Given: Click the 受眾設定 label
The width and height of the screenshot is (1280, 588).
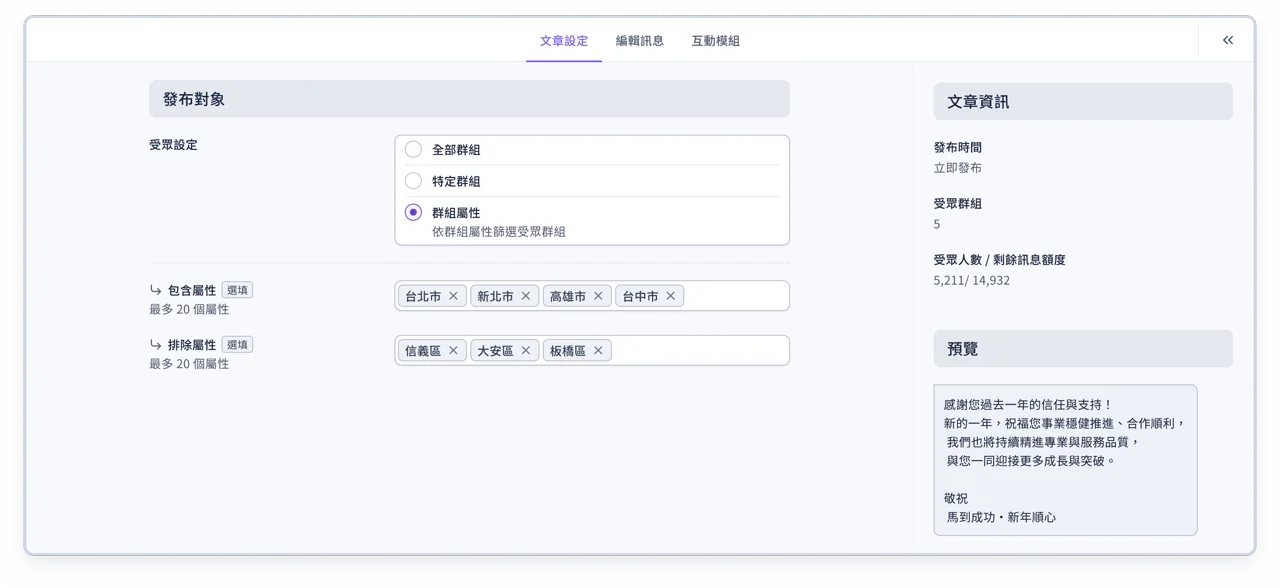Looking at the screenshot, I should click(173, 145).
